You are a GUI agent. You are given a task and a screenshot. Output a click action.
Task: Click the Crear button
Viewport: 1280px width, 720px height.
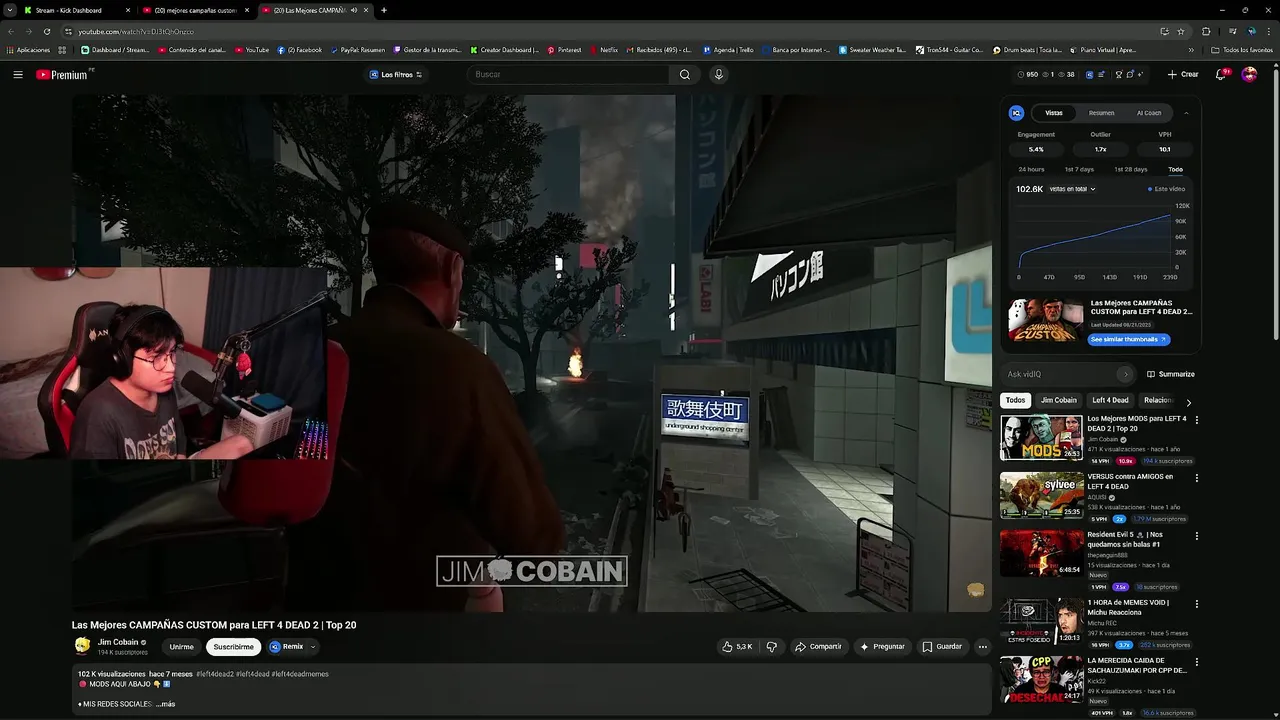pos(1183,74)
